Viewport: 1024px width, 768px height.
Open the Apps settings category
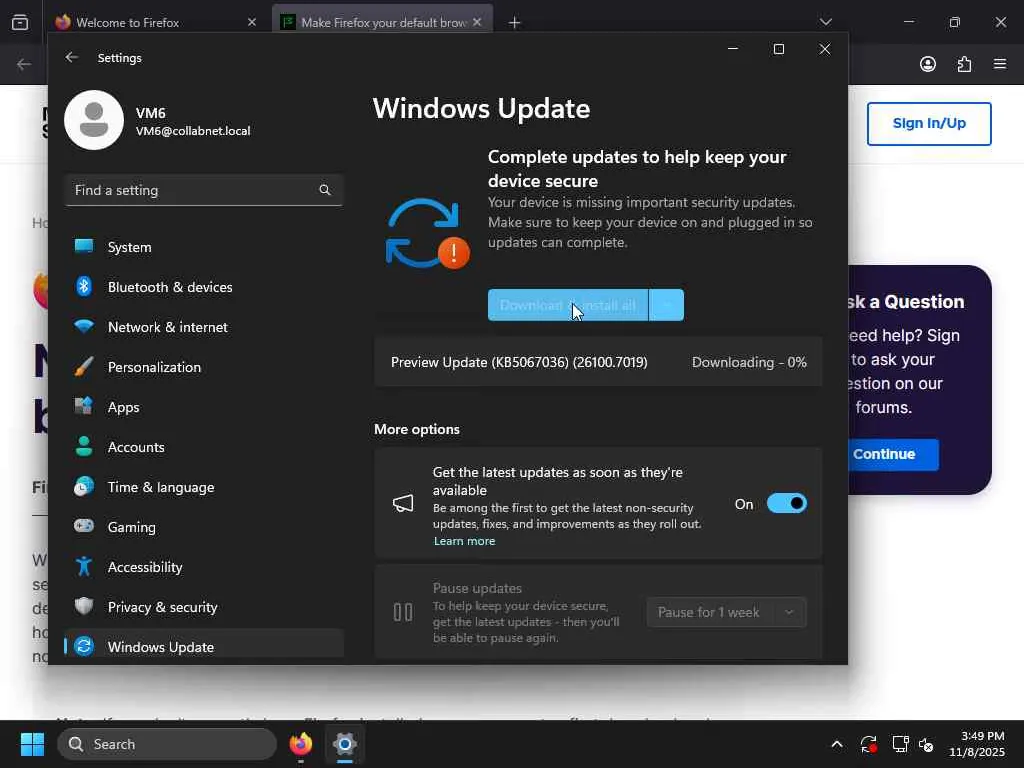click(204, 407)
